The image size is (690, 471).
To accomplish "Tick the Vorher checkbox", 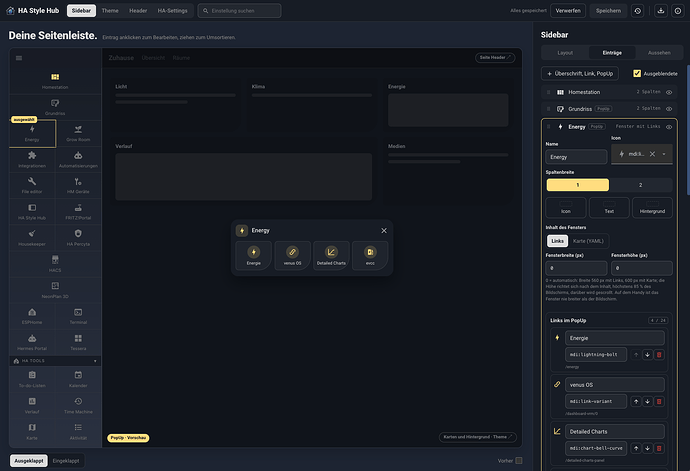I will coord(519,460).
